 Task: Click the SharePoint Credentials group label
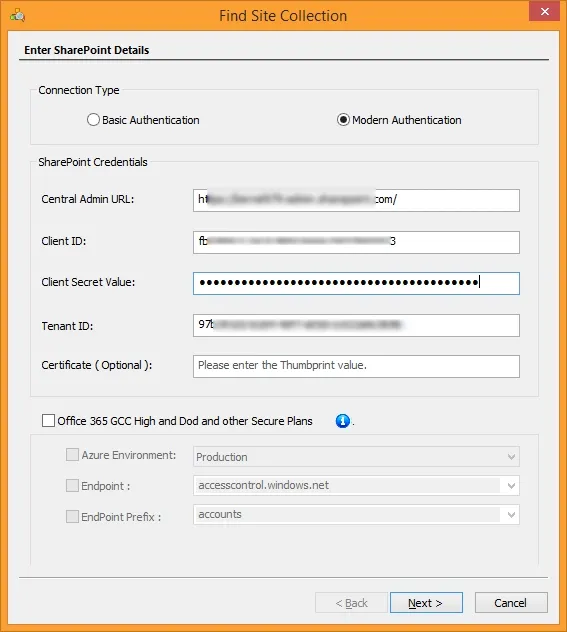click(93, 162)
